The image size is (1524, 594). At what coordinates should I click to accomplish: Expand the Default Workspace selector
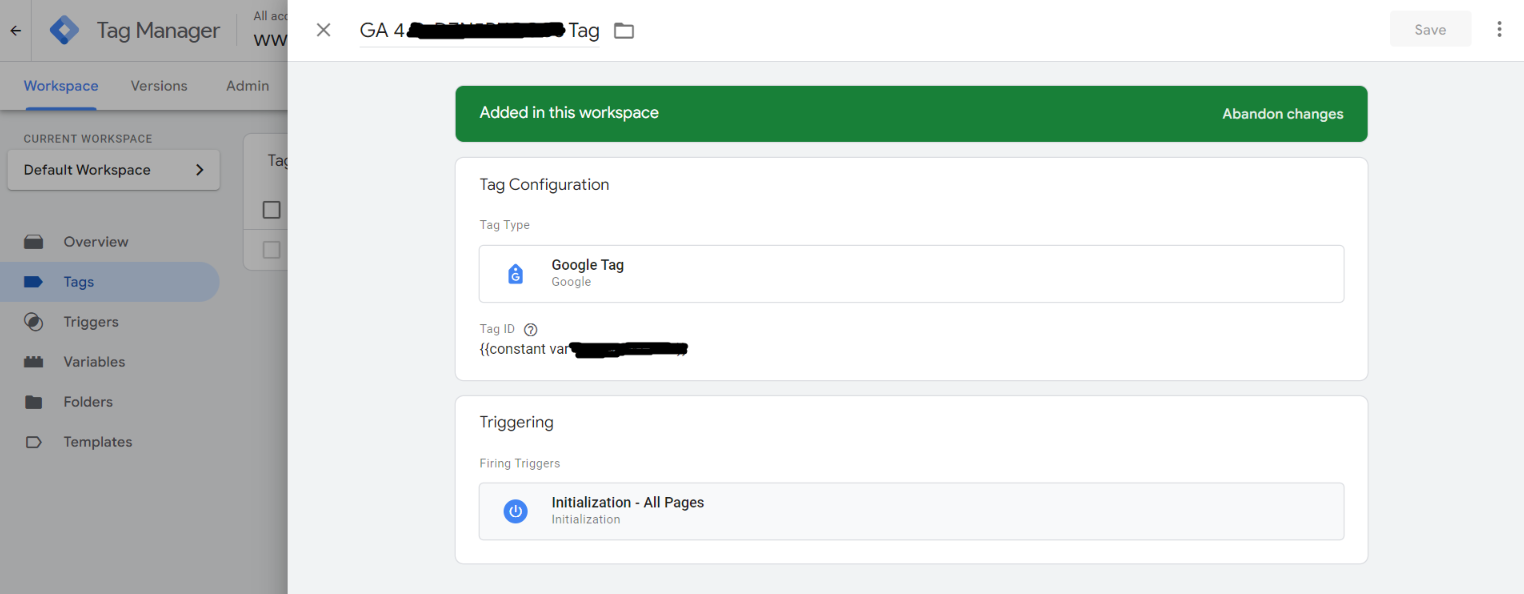pyautogui.click(x=113, y=170)
